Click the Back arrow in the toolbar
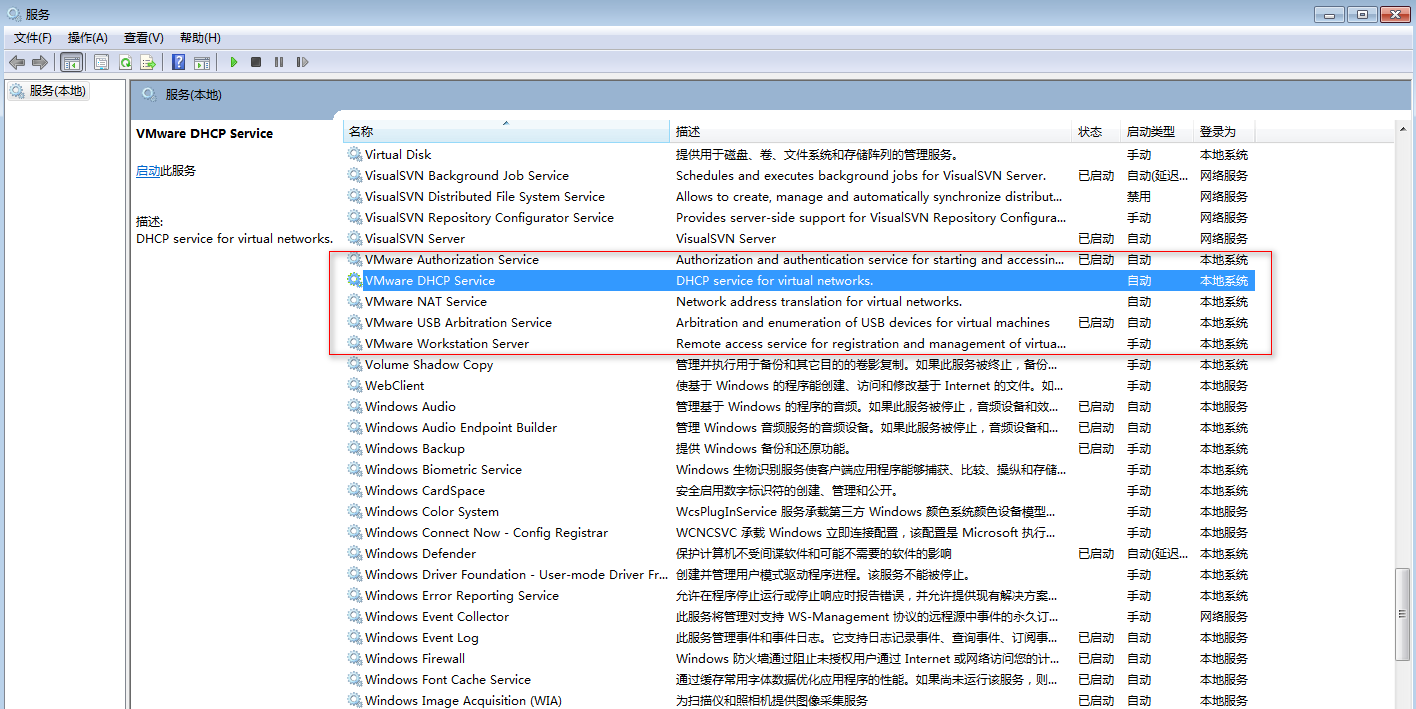Screen dimensions: 1416x709 coord(17,62)
